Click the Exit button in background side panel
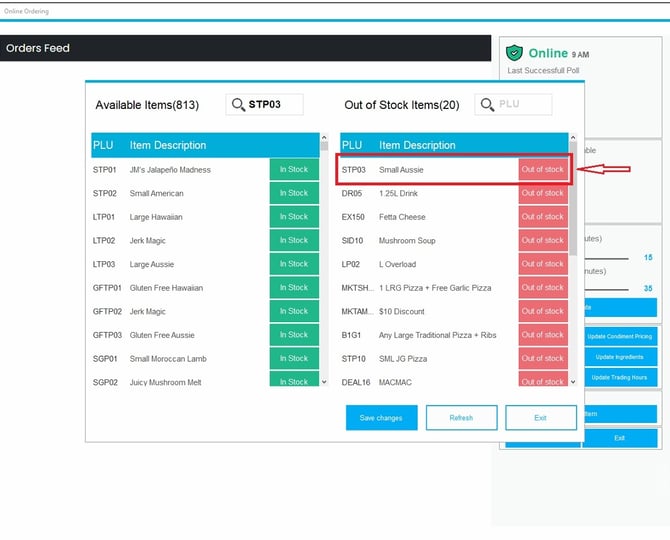This screenshot has height=540, width=670. (620, 438)
